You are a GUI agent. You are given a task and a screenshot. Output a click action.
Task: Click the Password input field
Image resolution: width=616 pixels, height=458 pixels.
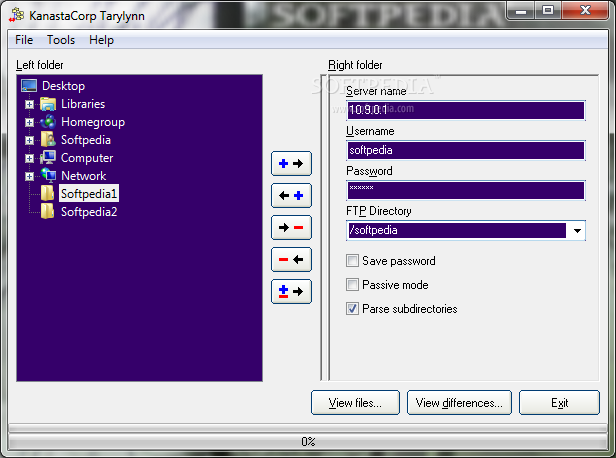click(x=466, y=190)
